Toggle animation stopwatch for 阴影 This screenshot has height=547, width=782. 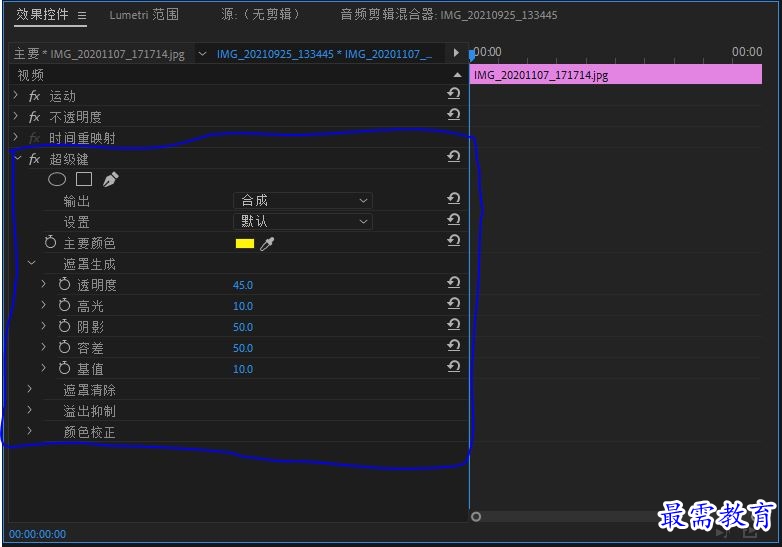[64, 326]
